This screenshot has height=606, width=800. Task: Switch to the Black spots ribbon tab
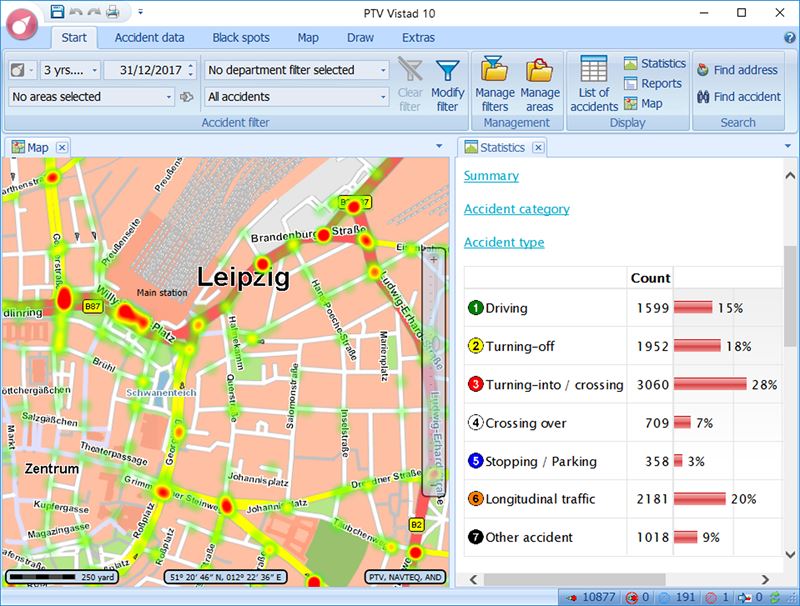[240, 38]
